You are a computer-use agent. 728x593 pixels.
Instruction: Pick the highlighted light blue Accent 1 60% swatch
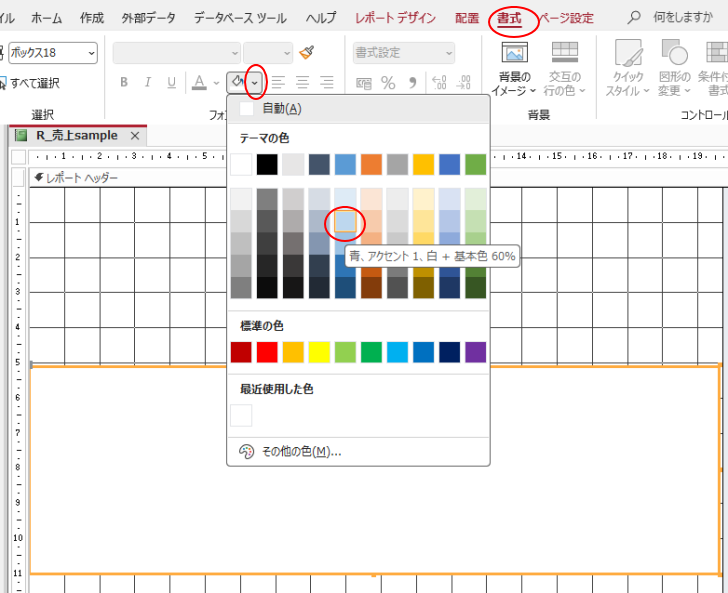pos(345,222)
